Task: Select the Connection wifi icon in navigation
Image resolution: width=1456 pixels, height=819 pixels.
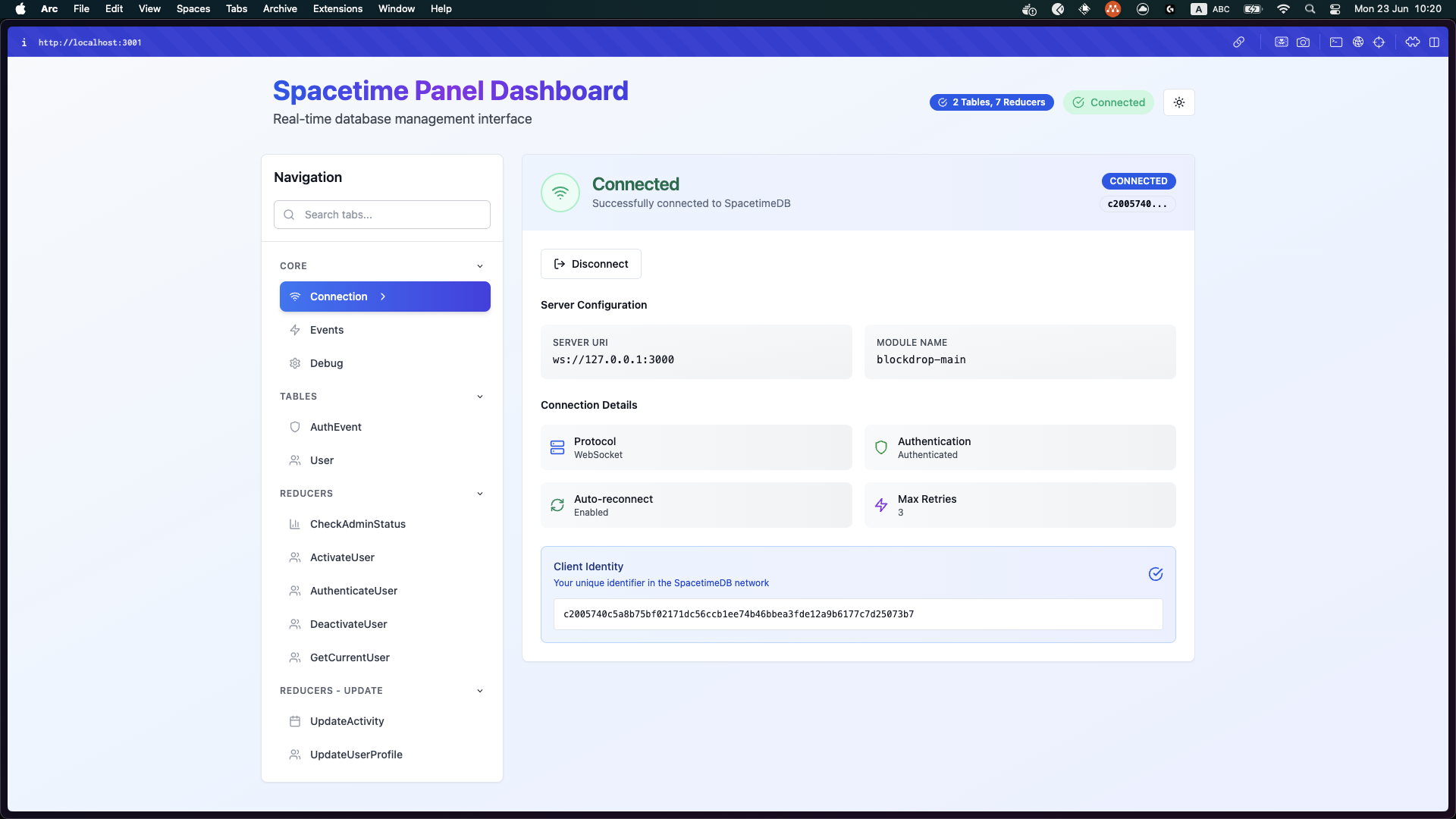Action: pos(295,297)
